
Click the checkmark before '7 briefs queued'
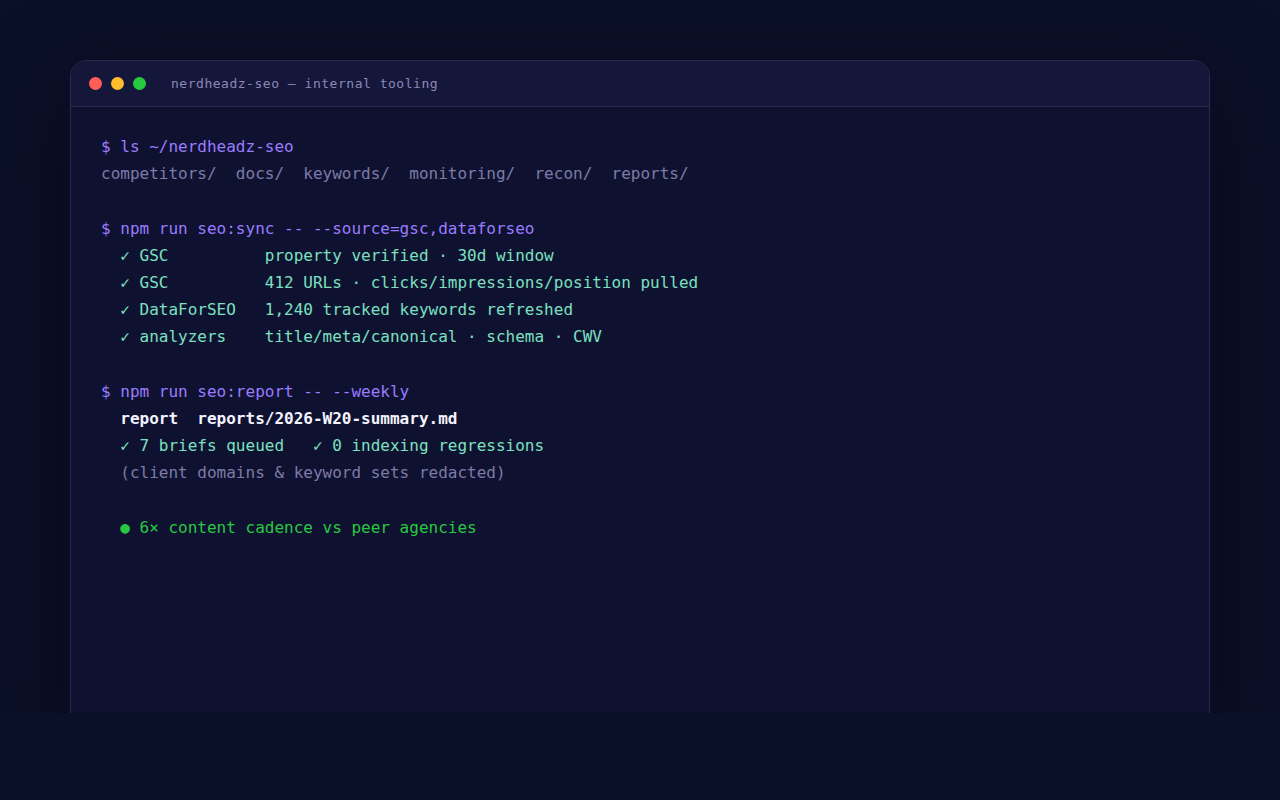click(125, 446)
